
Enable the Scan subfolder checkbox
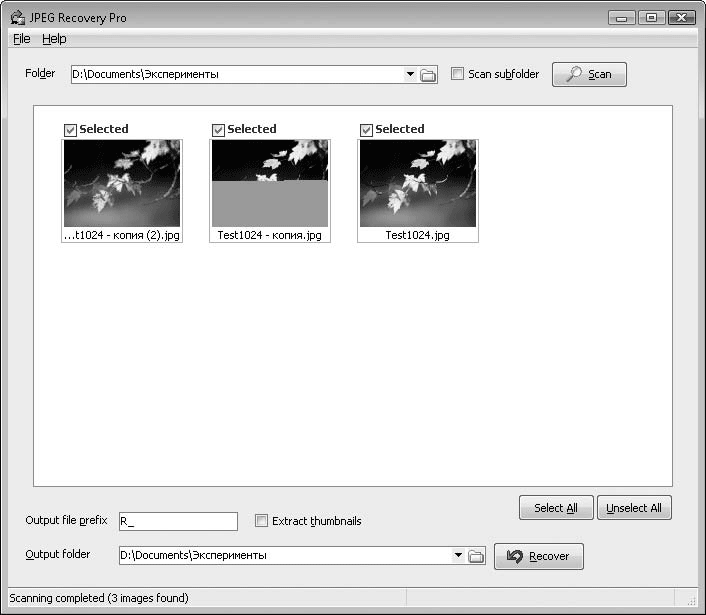click(457, 74)
